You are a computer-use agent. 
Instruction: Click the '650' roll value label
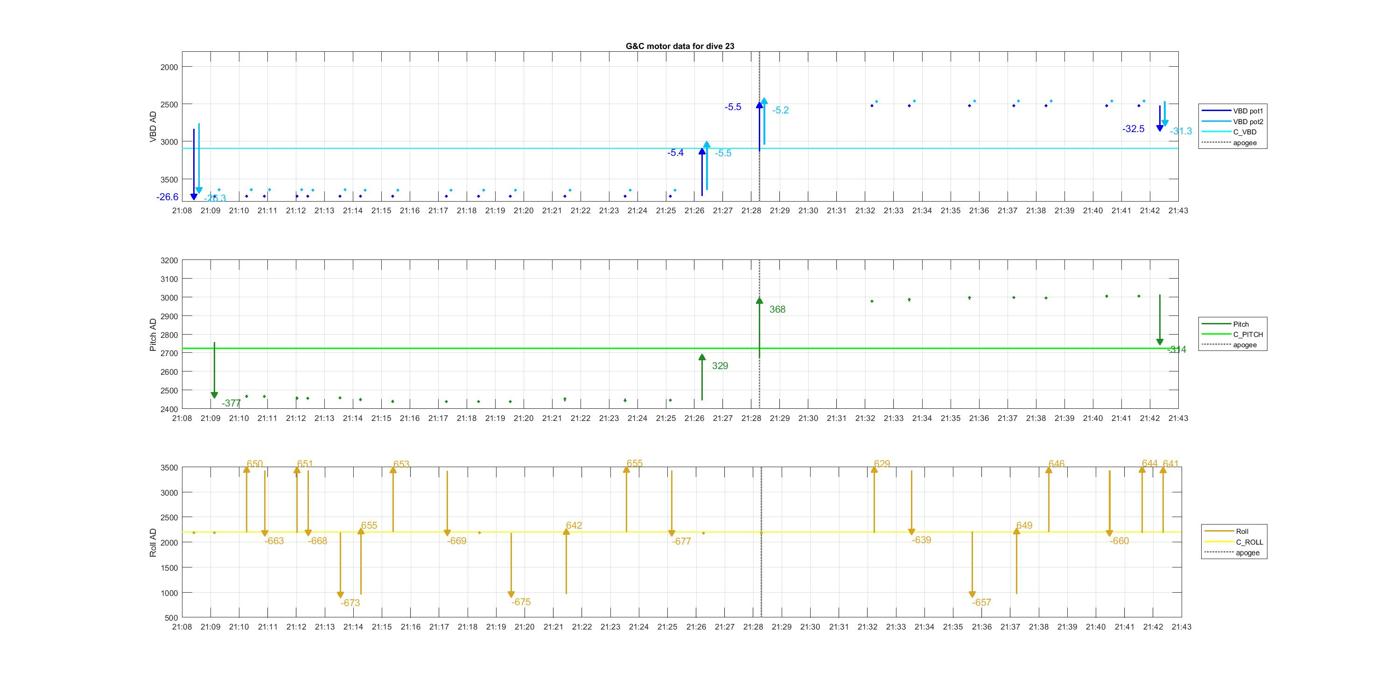point(255,464)
